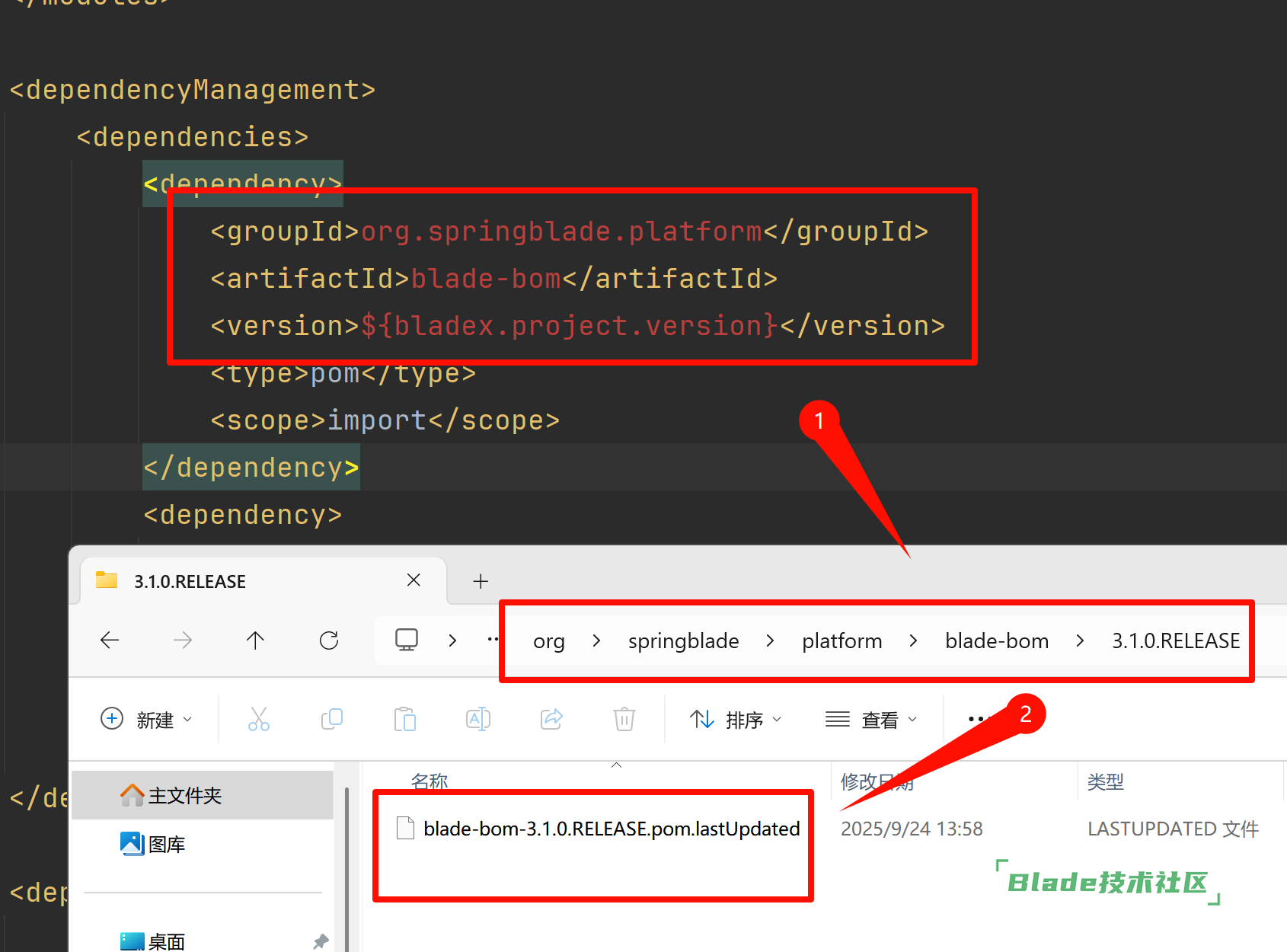1287x952 pixels.
Task: Open the more options ellipsis menu
Action: click(981, 719)
